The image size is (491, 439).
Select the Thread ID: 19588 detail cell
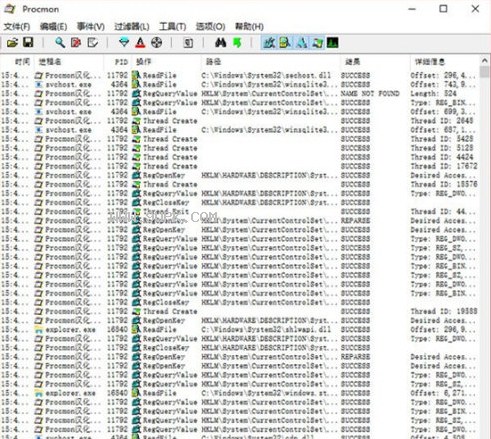click(x=444, y=311)
